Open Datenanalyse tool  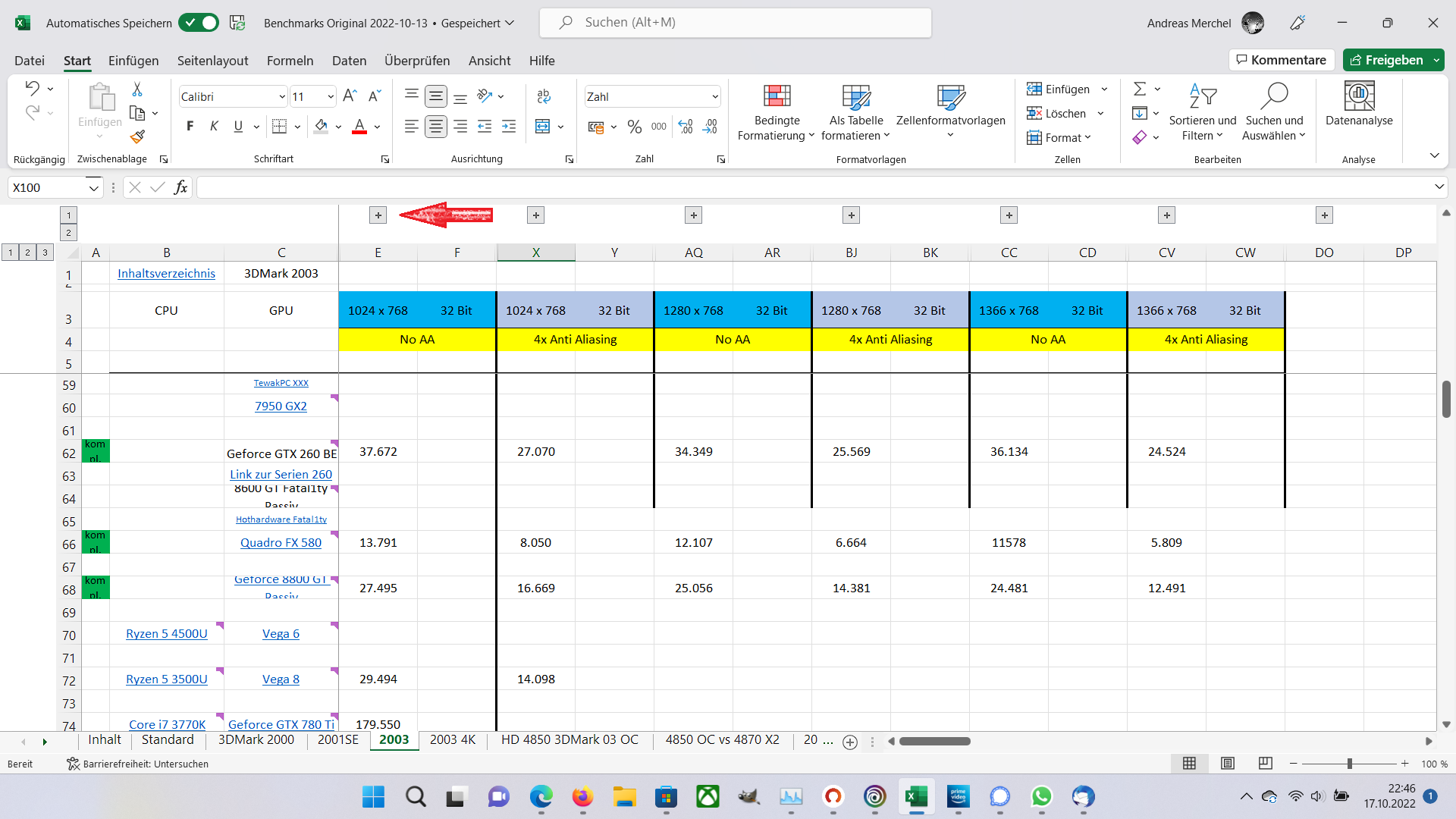(x=1358, y=104)
